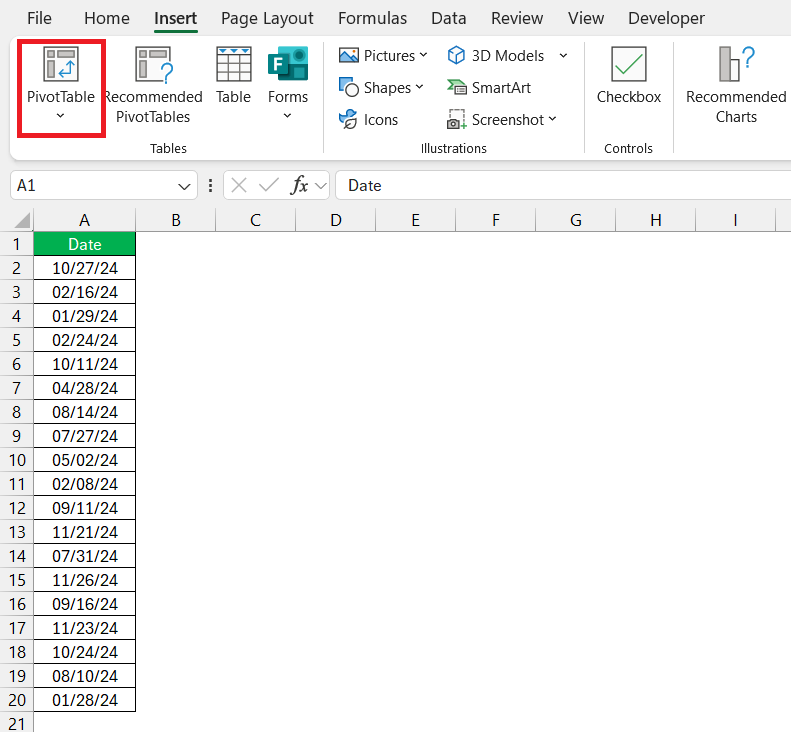Select column H header

point(655,220)
